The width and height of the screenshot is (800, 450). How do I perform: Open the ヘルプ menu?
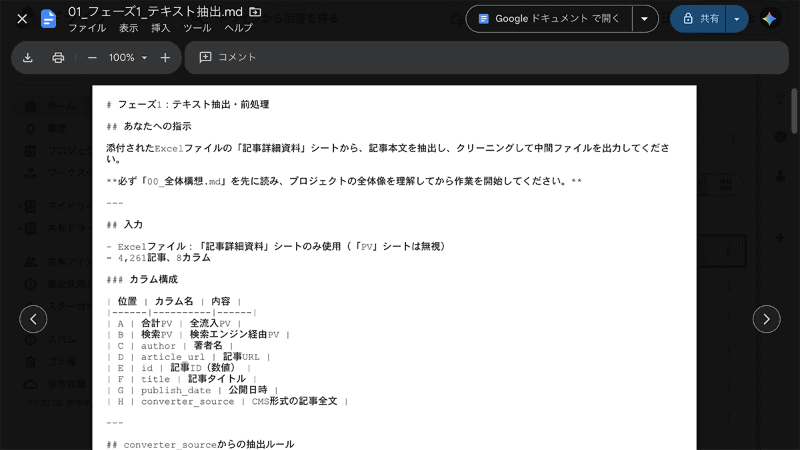[238, 28]
